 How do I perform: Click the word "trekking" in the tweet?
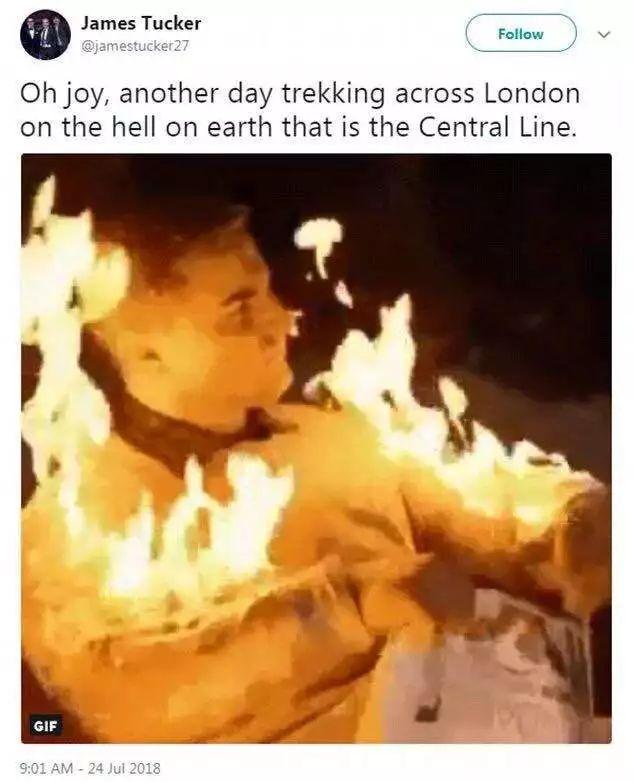point(333,95)
